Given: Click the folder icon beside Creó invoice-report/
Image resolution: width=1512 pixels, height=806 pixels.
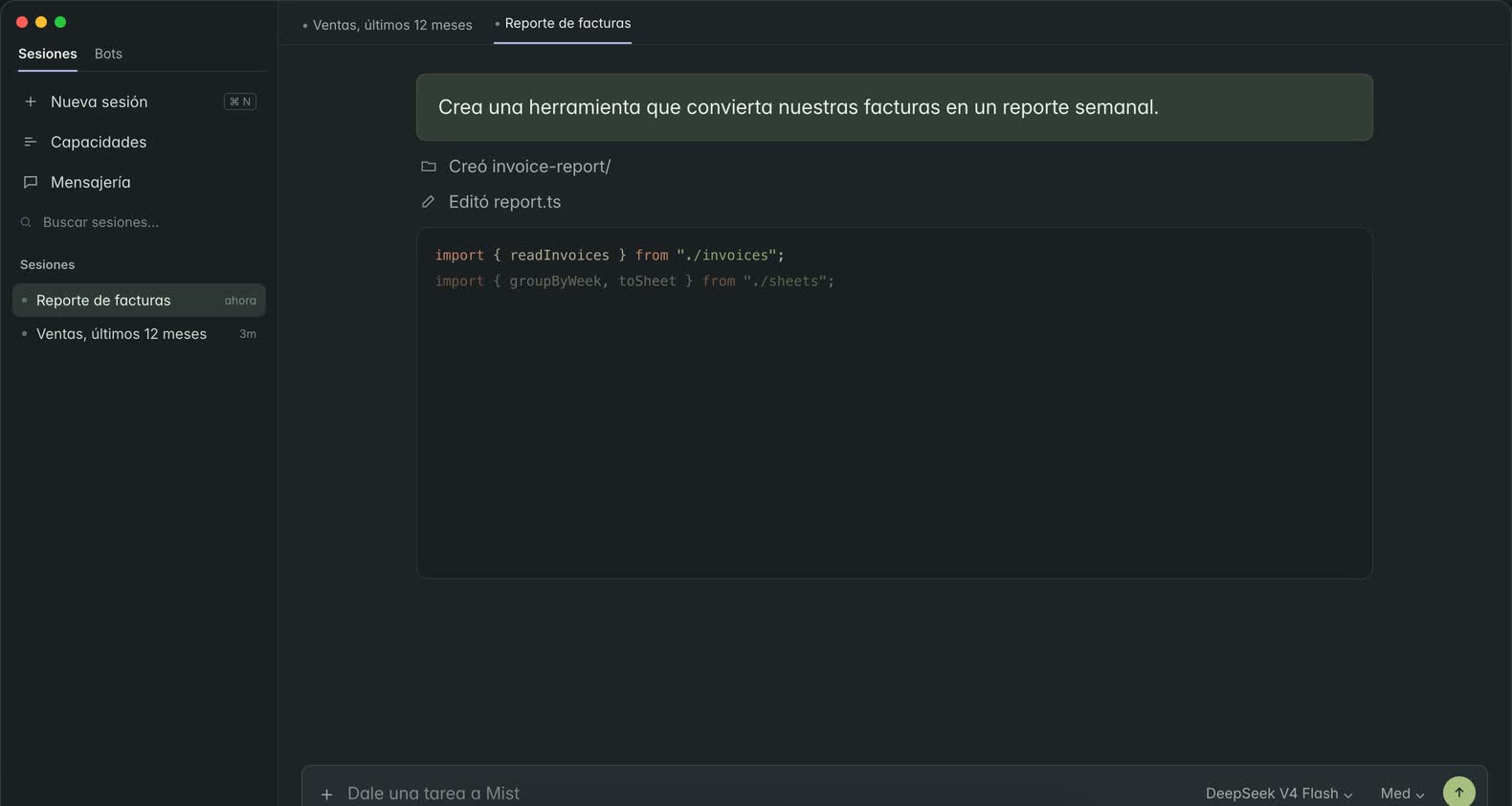Looking at the screenshot, I should coord(429,167).
